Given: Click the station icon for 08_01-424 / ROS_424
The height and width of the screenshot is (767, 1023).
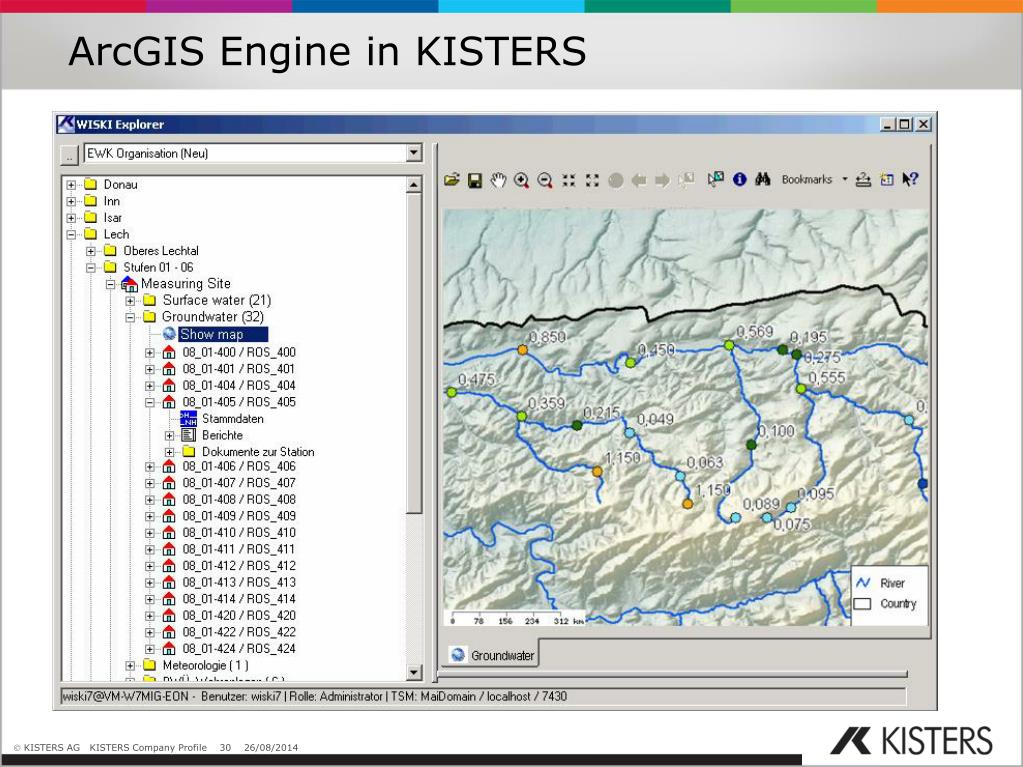Looking at the screenshot, I should [x=169, y=649].
